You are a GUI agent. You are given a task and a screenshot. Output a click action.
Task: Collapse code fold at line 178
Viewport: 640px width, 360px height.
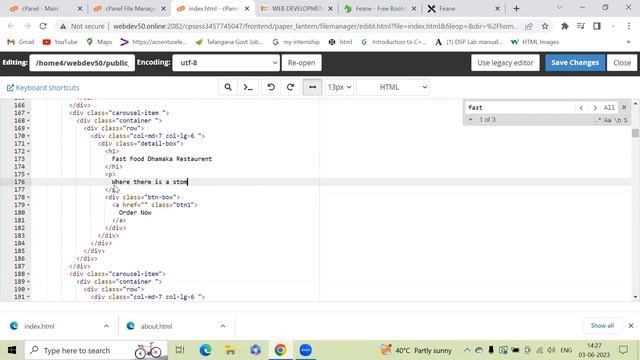(28, 198)
